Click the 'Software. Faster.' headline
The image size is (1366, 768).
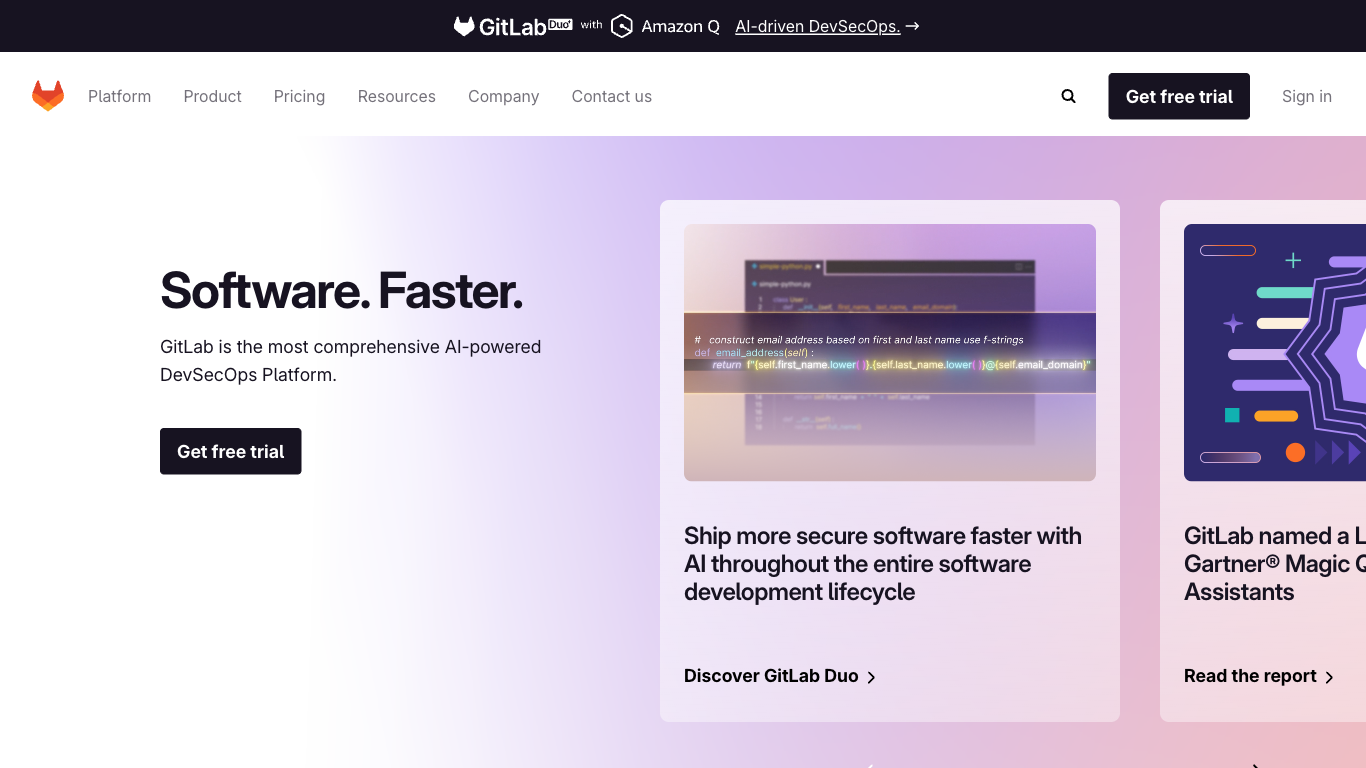pyautogui.click(x=341, y=290)
